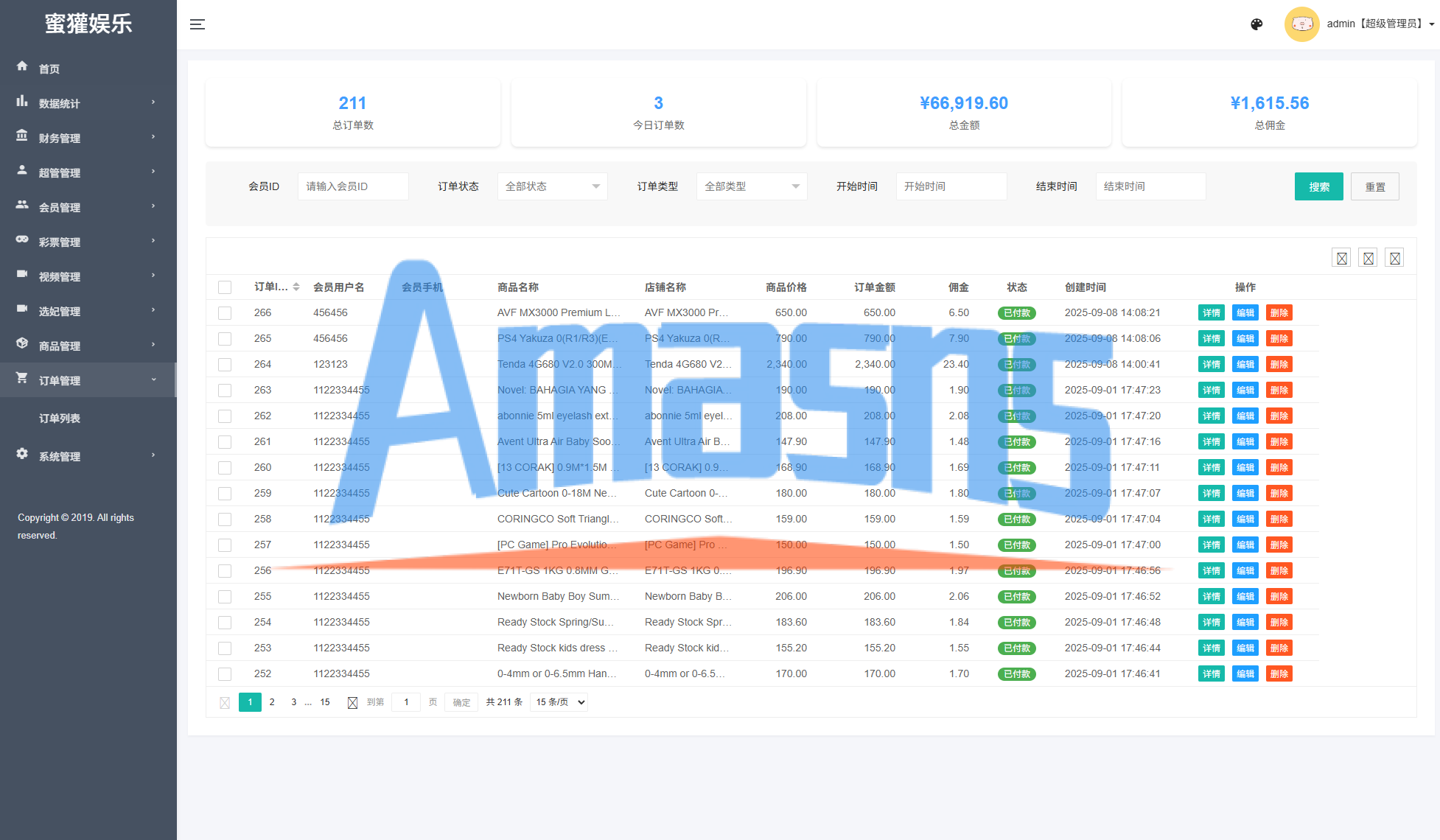Go to page 2 in pagination
1440x840 pixels.
(x=272, y=702)
